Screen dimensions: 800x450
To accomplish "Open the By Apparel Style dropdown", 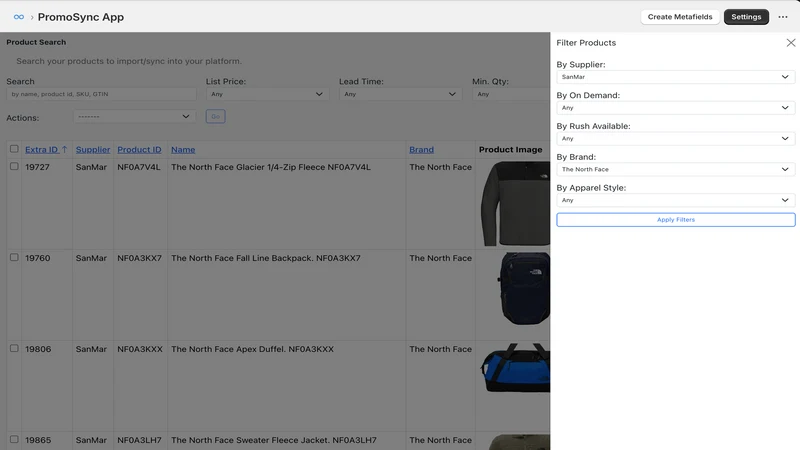I will (676, 200).
